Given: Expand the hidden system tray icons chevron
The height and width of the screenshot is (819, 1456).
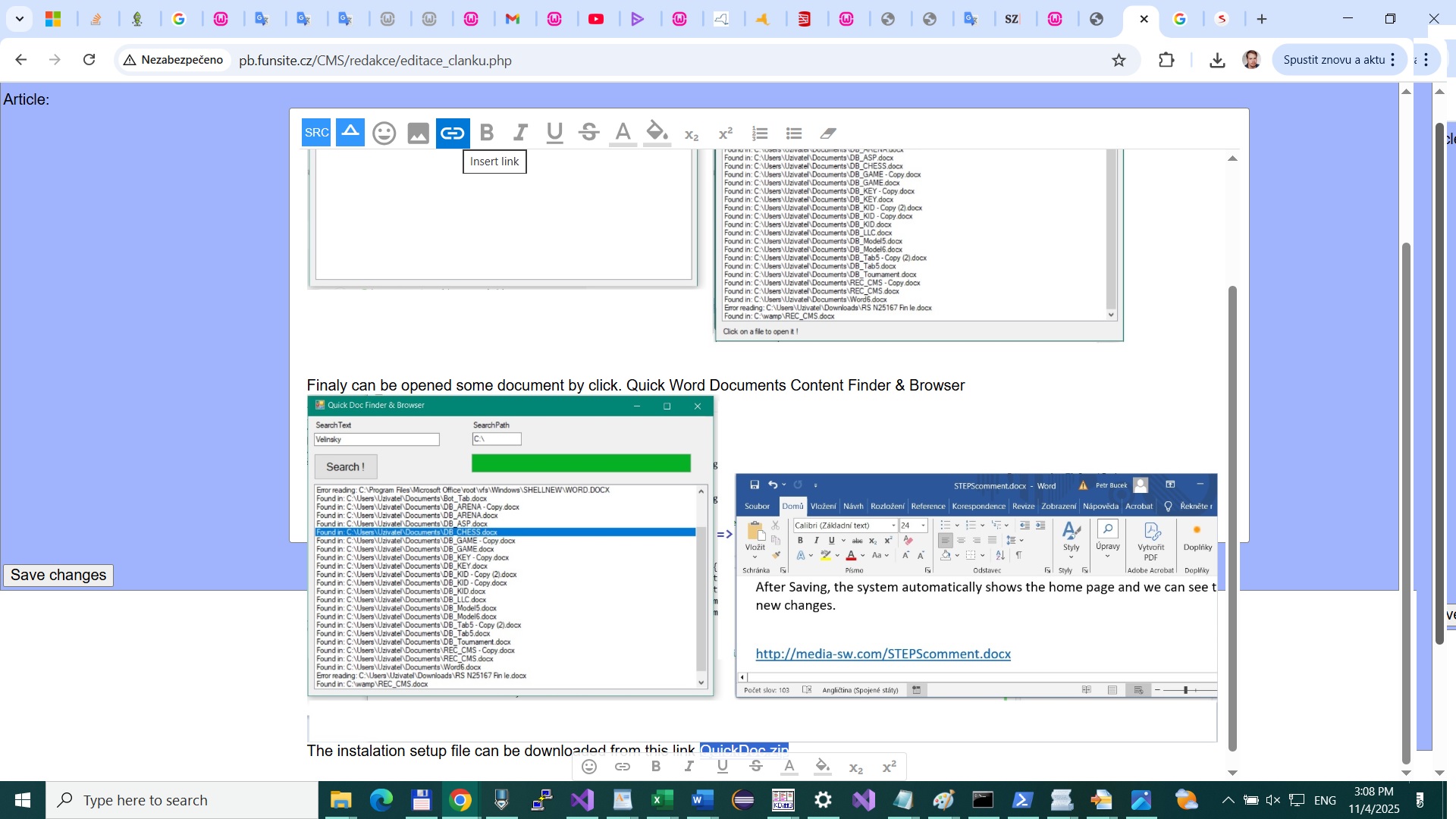Looking at the screenshot, I should tap(1228, 800).
